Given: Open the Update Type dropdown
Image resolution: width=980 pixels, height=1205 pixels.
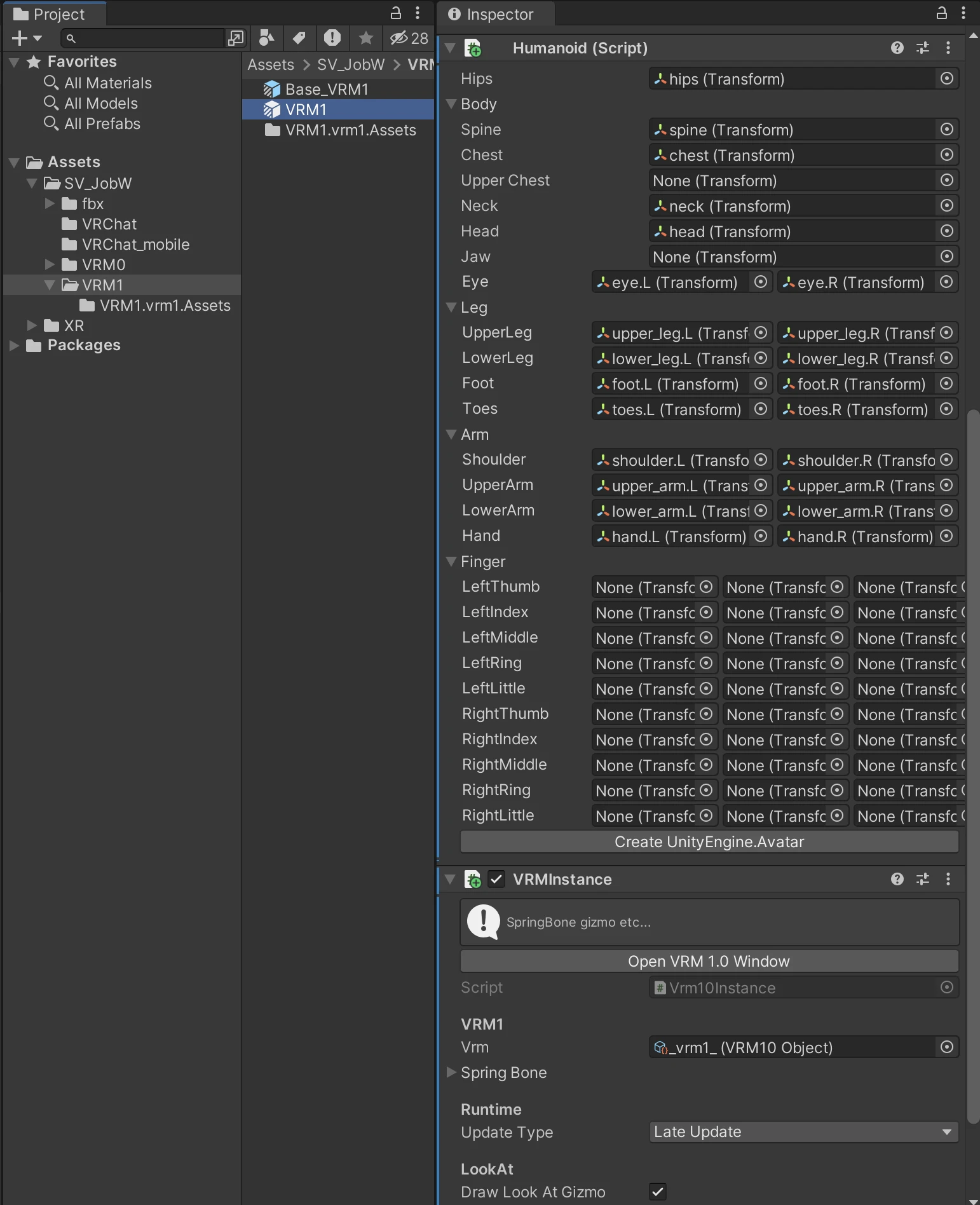Looking at the screenshot, I should (x=804, y=1133).
